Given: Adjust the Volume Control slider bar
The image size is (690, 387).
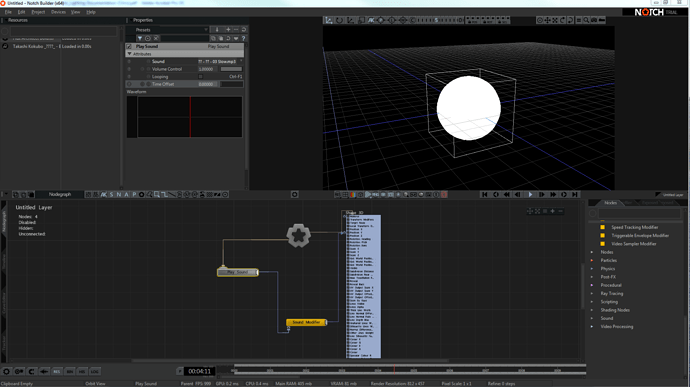Looking at the screenshot, I should coord(231,69).
